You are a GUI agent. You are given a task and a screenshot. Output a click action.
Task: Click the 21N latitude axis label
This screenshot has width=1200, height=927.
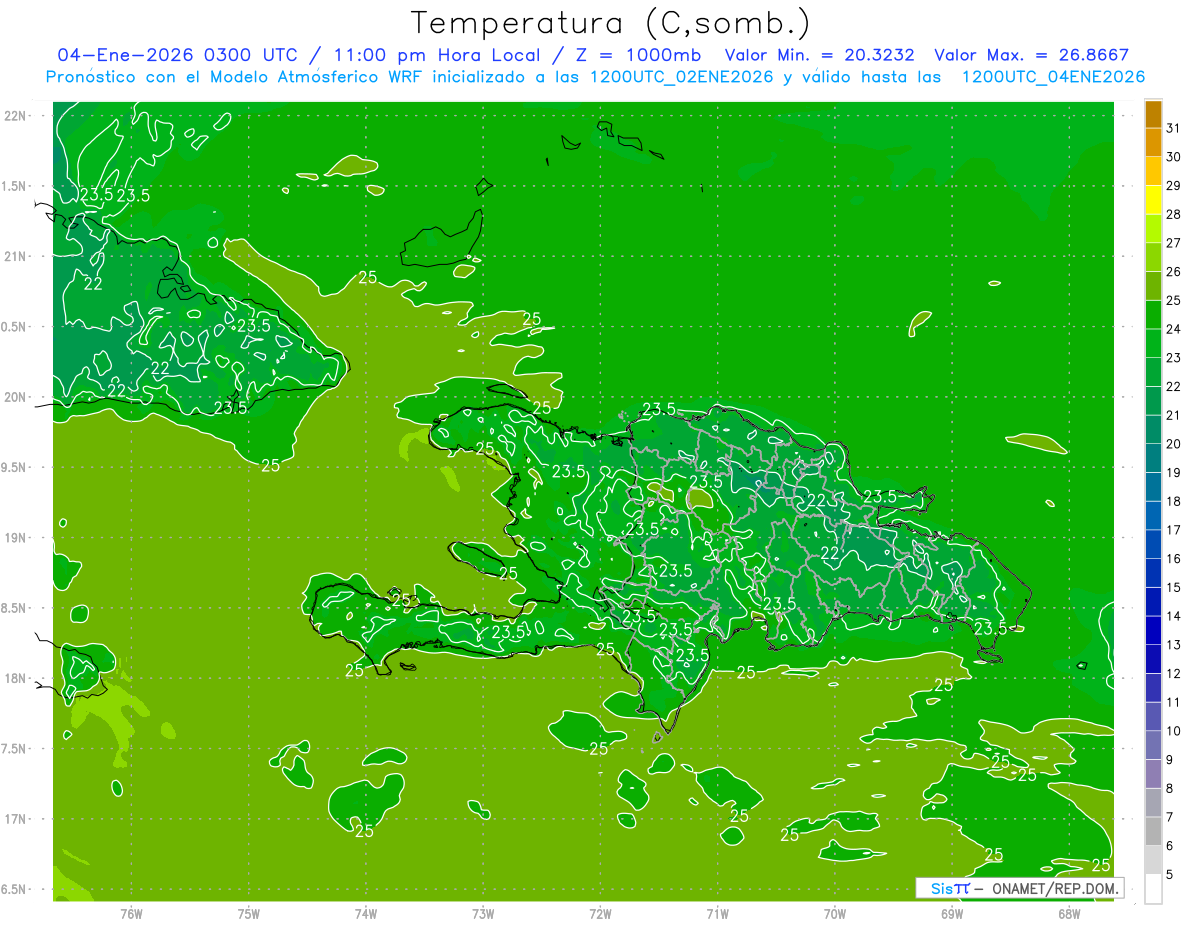tap(15, 257)
